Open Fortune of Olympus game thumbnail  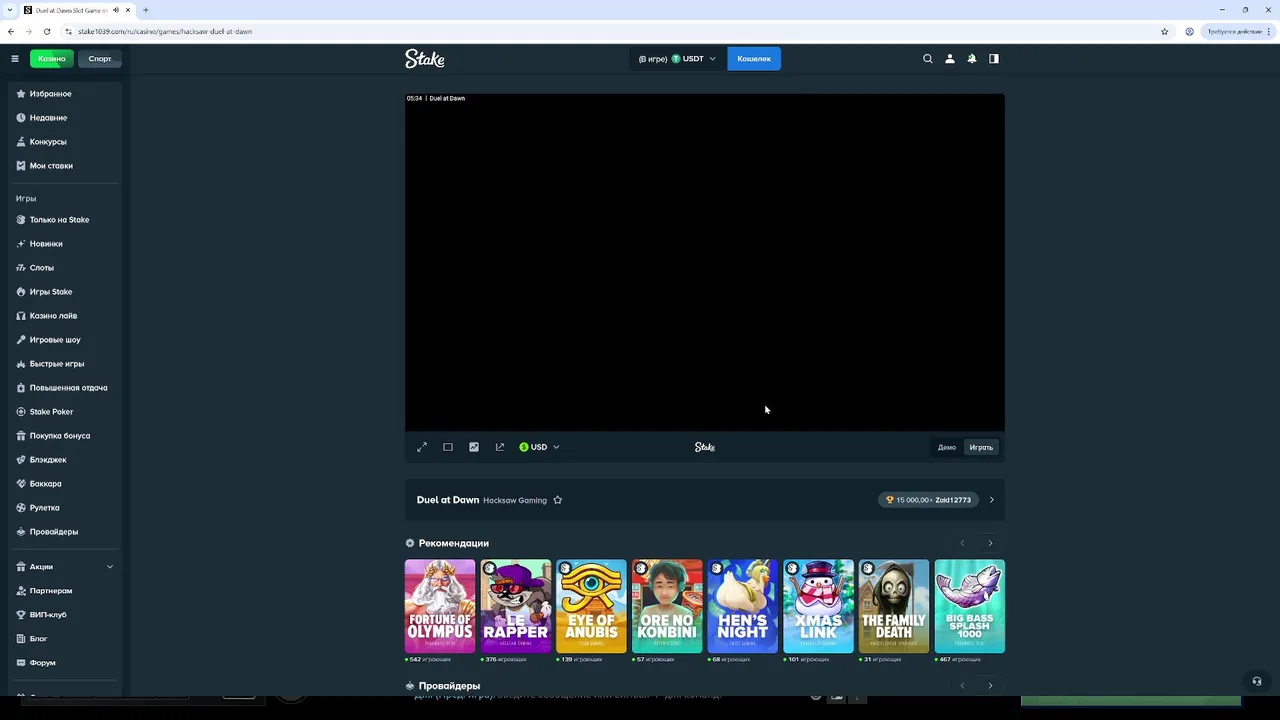click(x=440, y=606)
